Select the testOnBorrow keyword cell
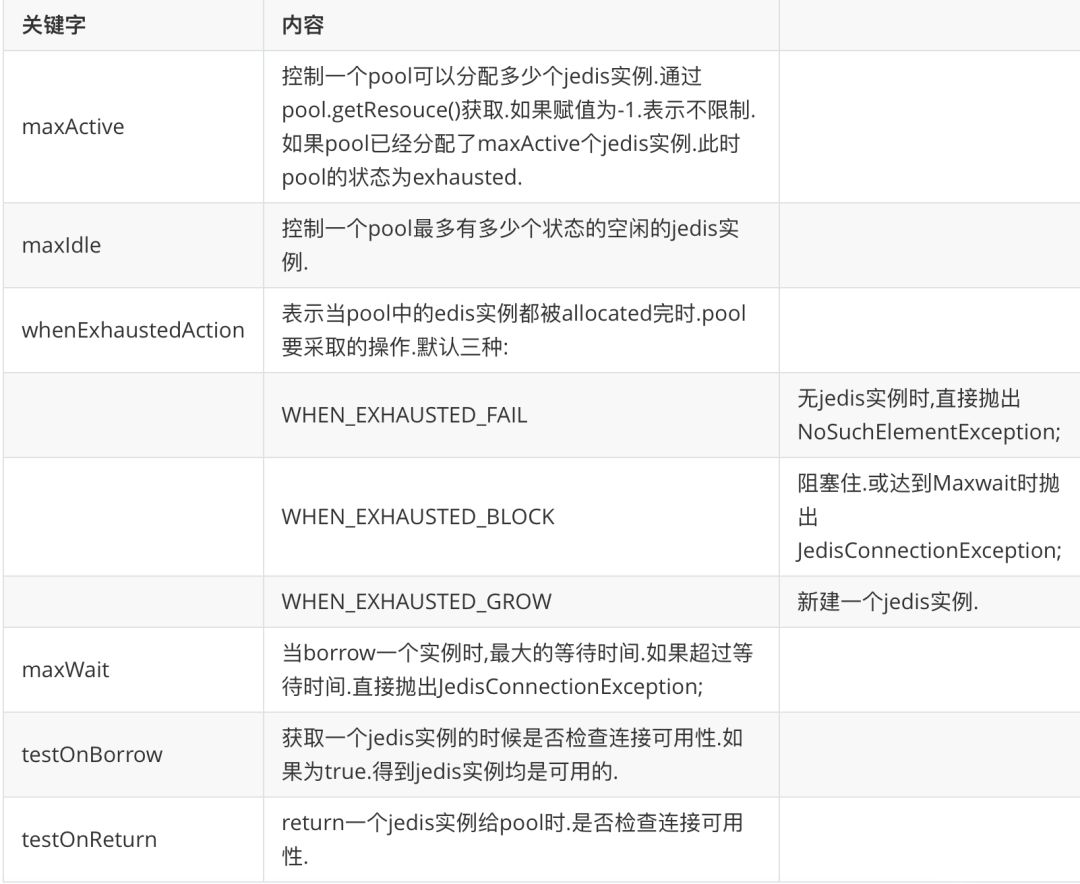Image resolution: width=1080 pixels, height=884 pixels. (x=133, y=754)
